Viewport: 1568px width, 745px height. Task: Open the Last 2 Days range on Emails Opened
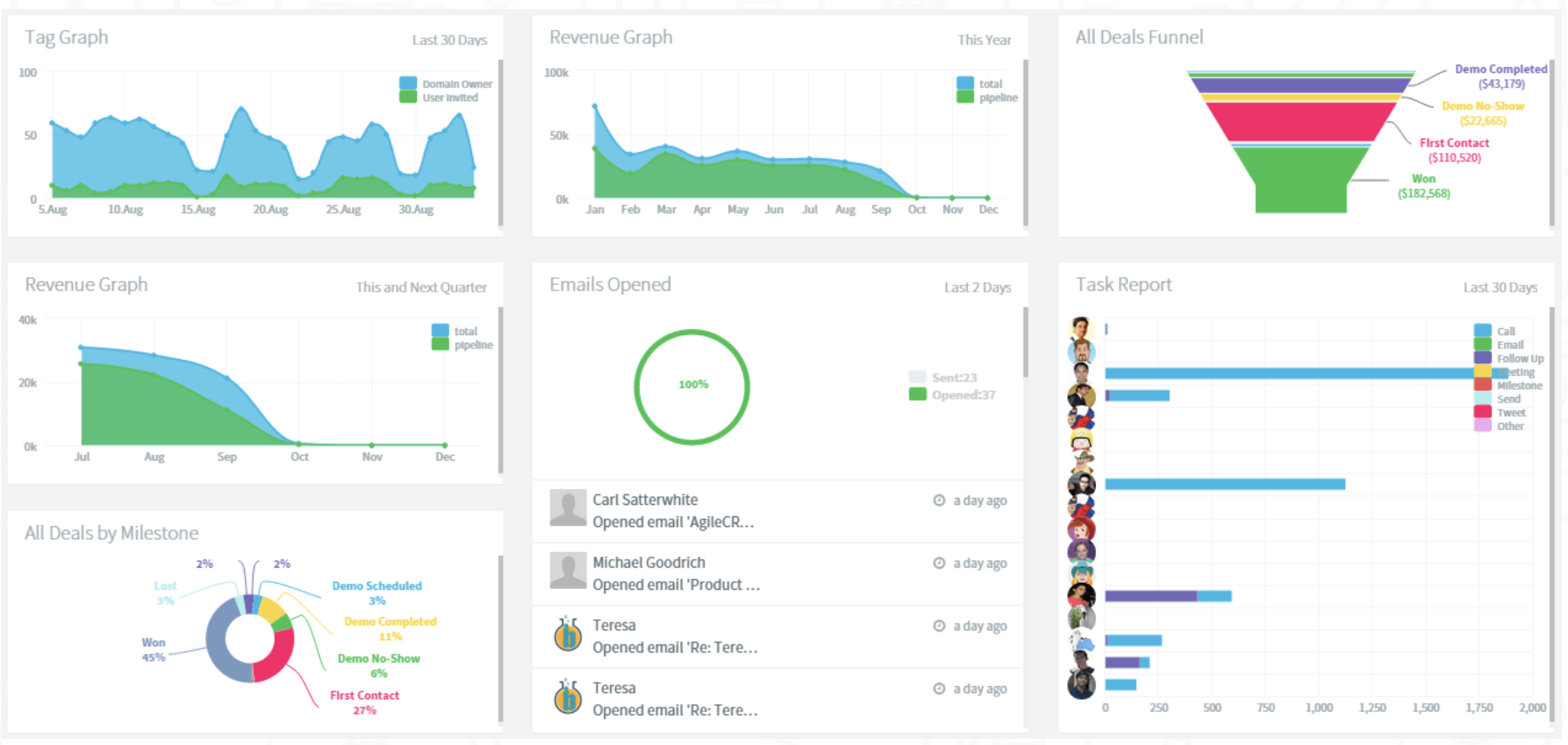pyautogui.click(x=977, y=288)
